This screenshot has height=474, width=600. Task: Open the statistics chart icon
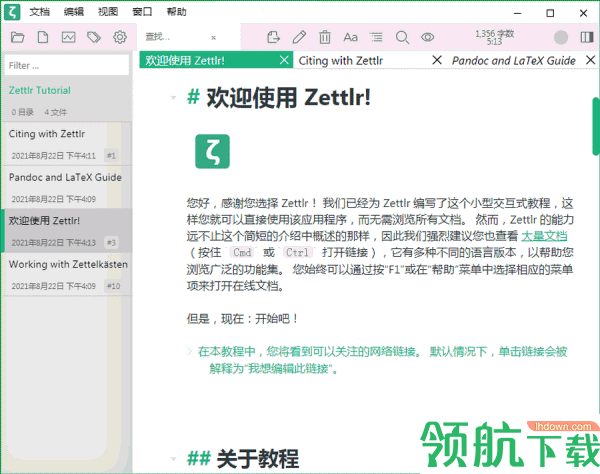68,37
